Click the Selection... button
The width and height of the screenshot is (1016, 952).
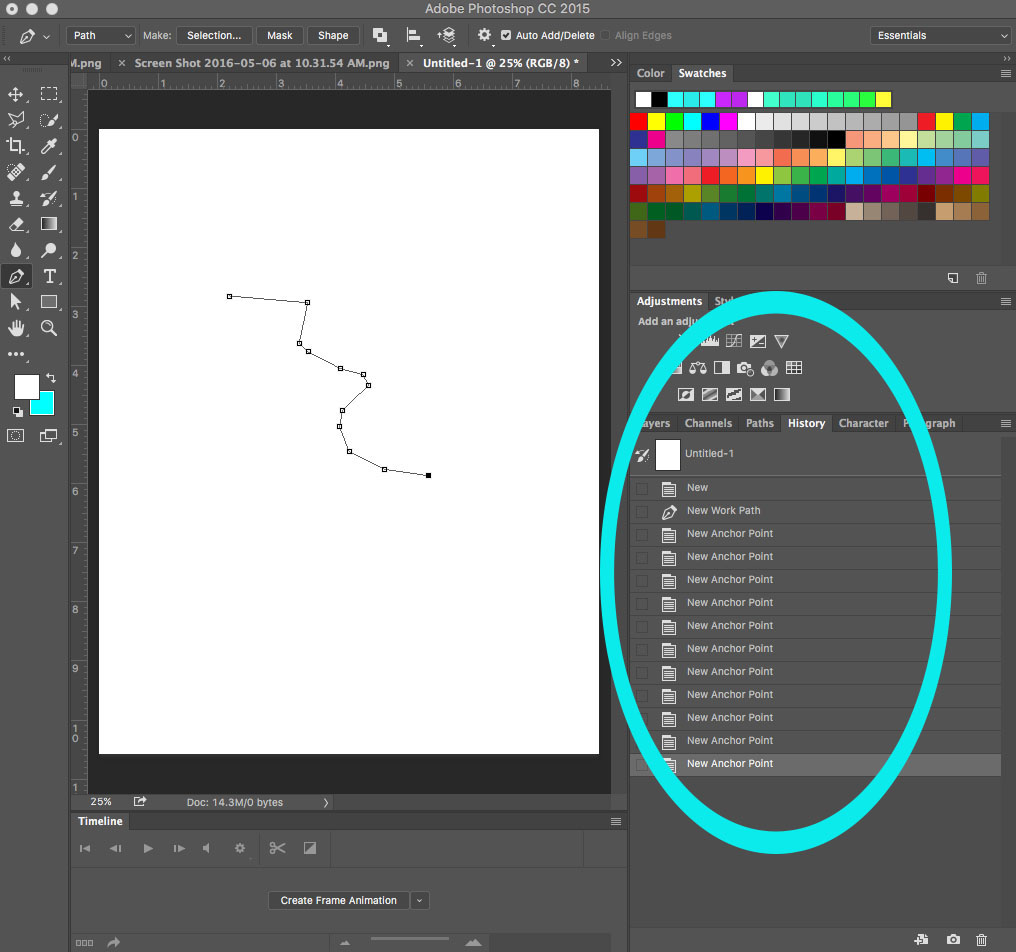click(214, 35)
